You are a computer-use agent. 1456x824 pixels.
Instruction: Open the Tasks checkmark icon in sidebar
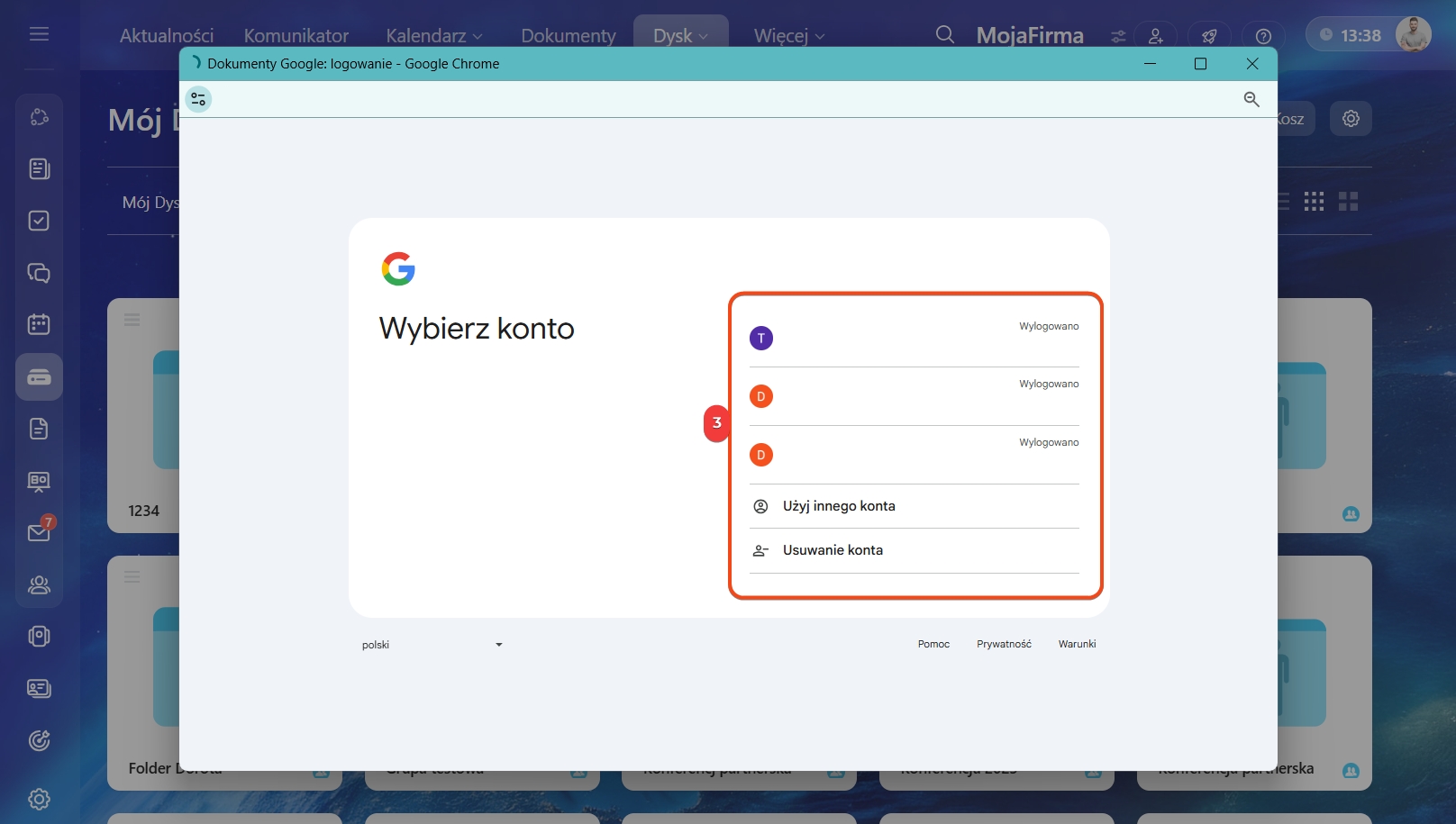[39, 221]
